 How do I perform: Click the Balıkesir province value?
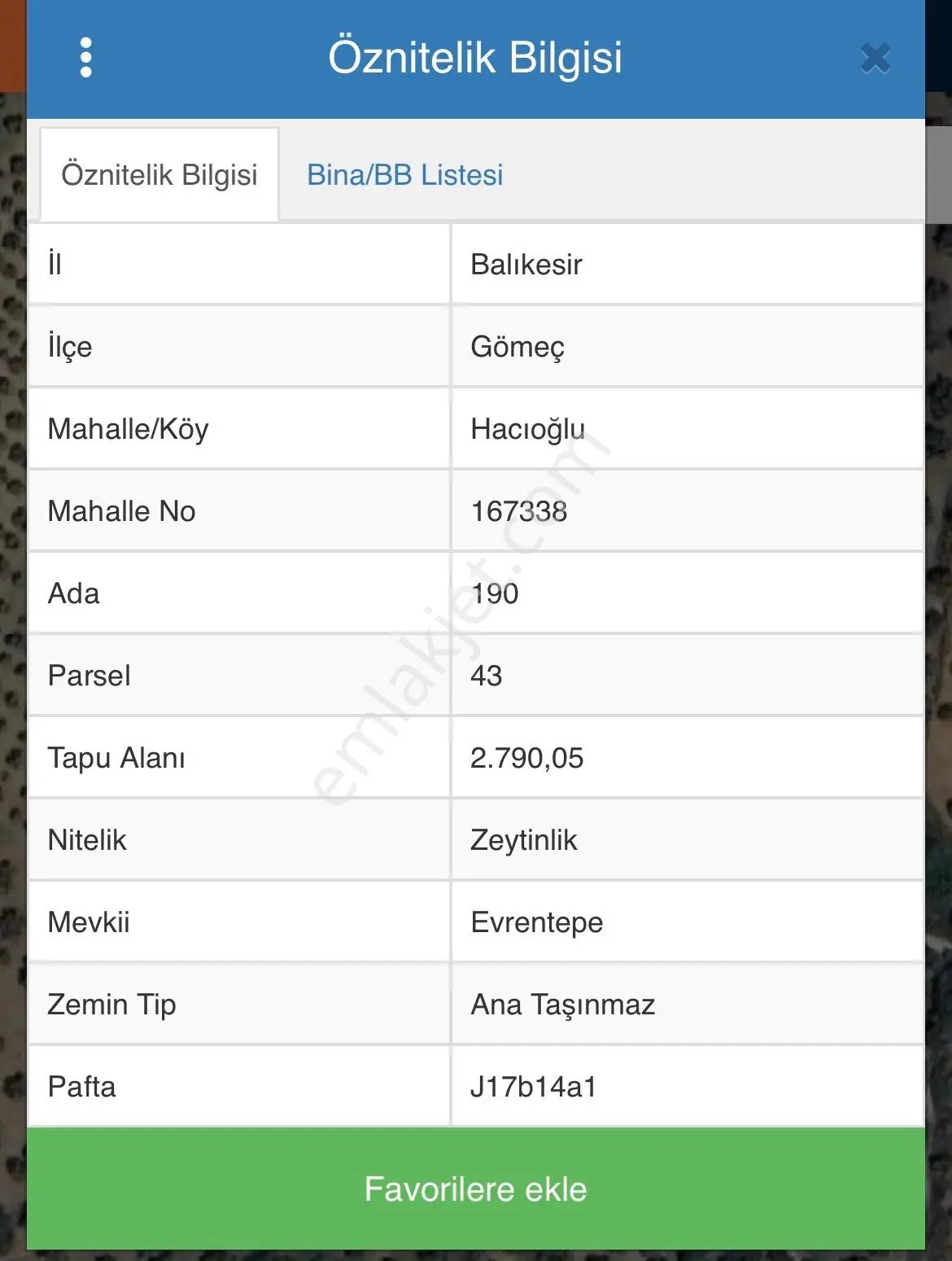click(526, 265)
